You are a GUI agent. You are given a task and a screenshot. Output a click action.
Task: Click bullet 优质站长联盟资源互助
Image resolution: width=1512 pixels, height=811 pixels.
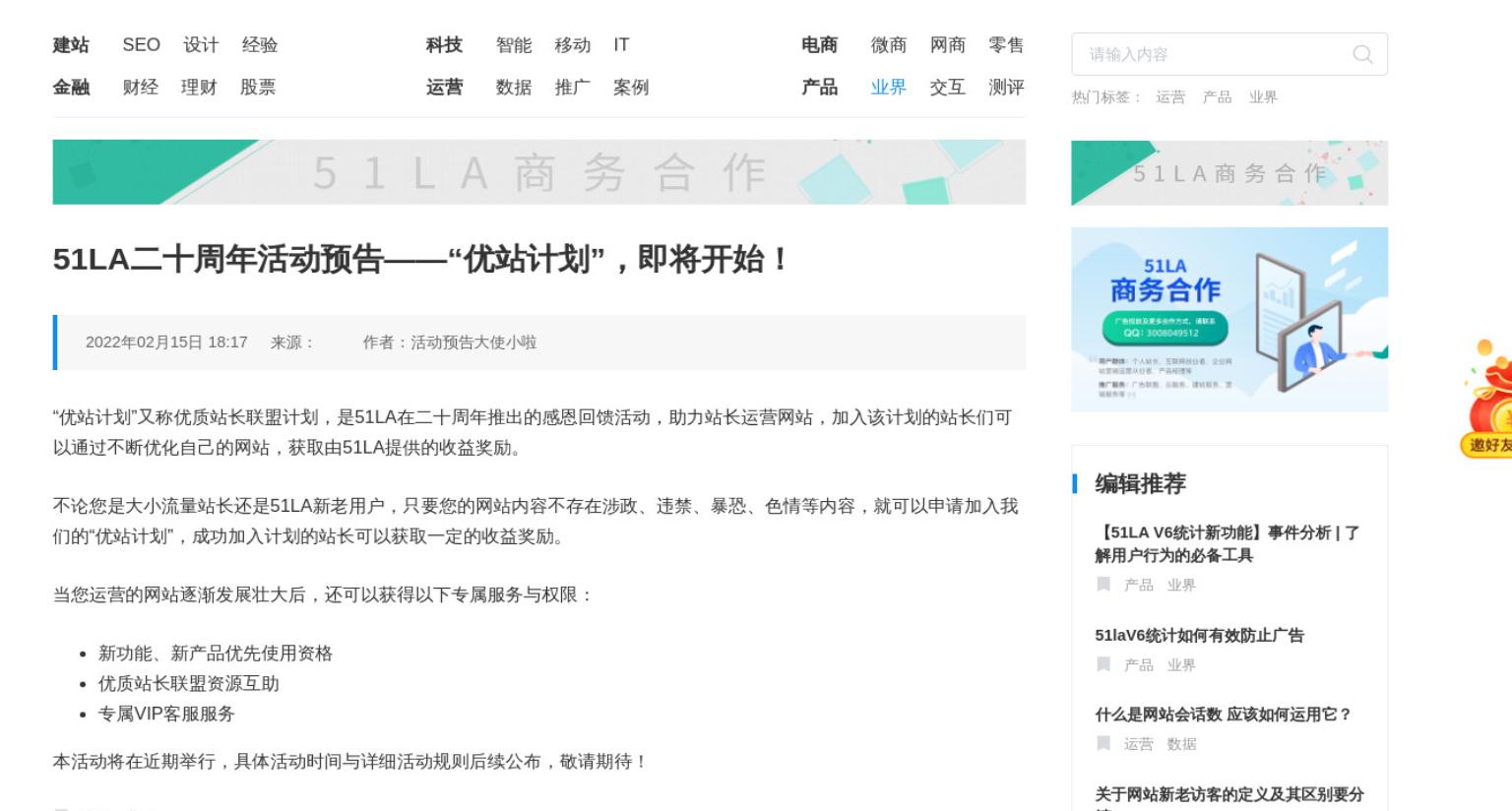(x=189, y=684)
